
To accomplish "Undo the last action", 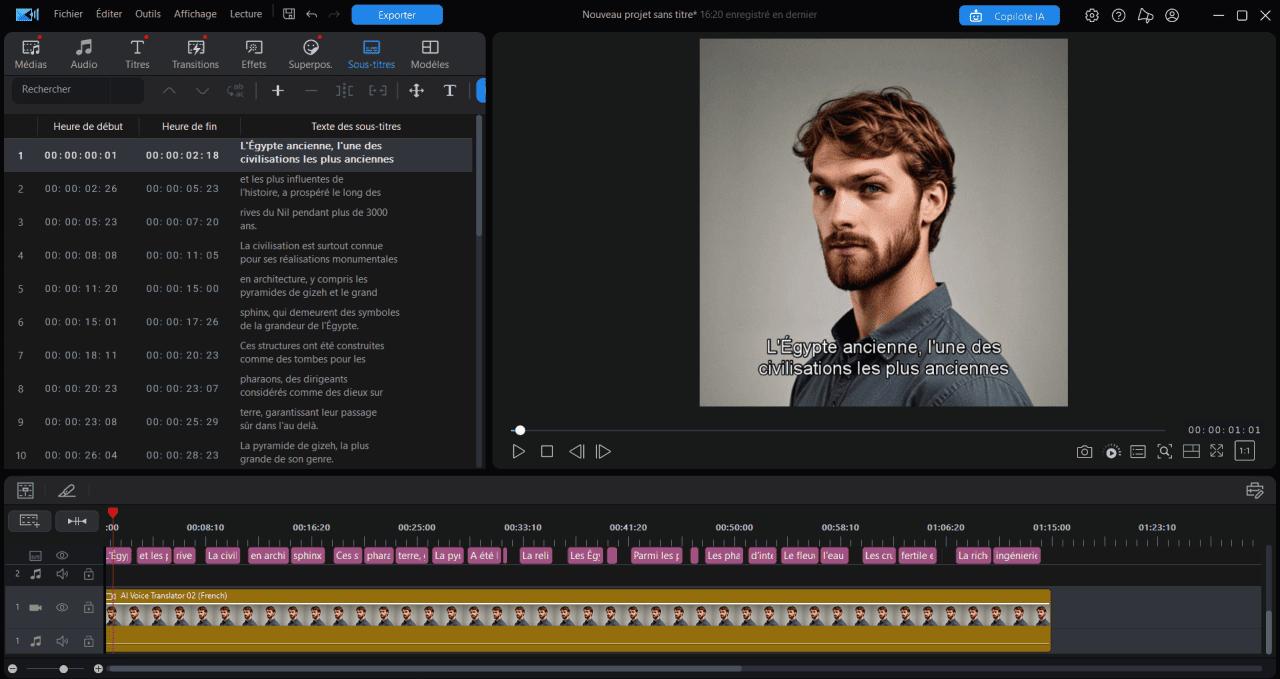I will [x=311, y=14].
